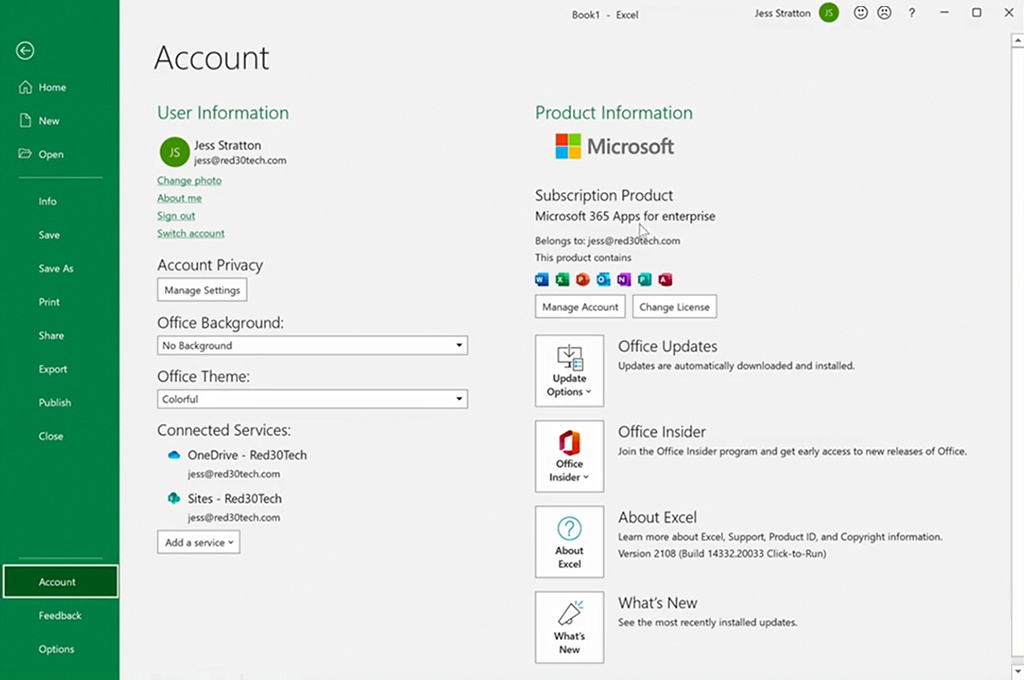Click the Sites SharePoint icon
Image resolution: width=1024 pixels, height=680 pixels.
[174, 498]
